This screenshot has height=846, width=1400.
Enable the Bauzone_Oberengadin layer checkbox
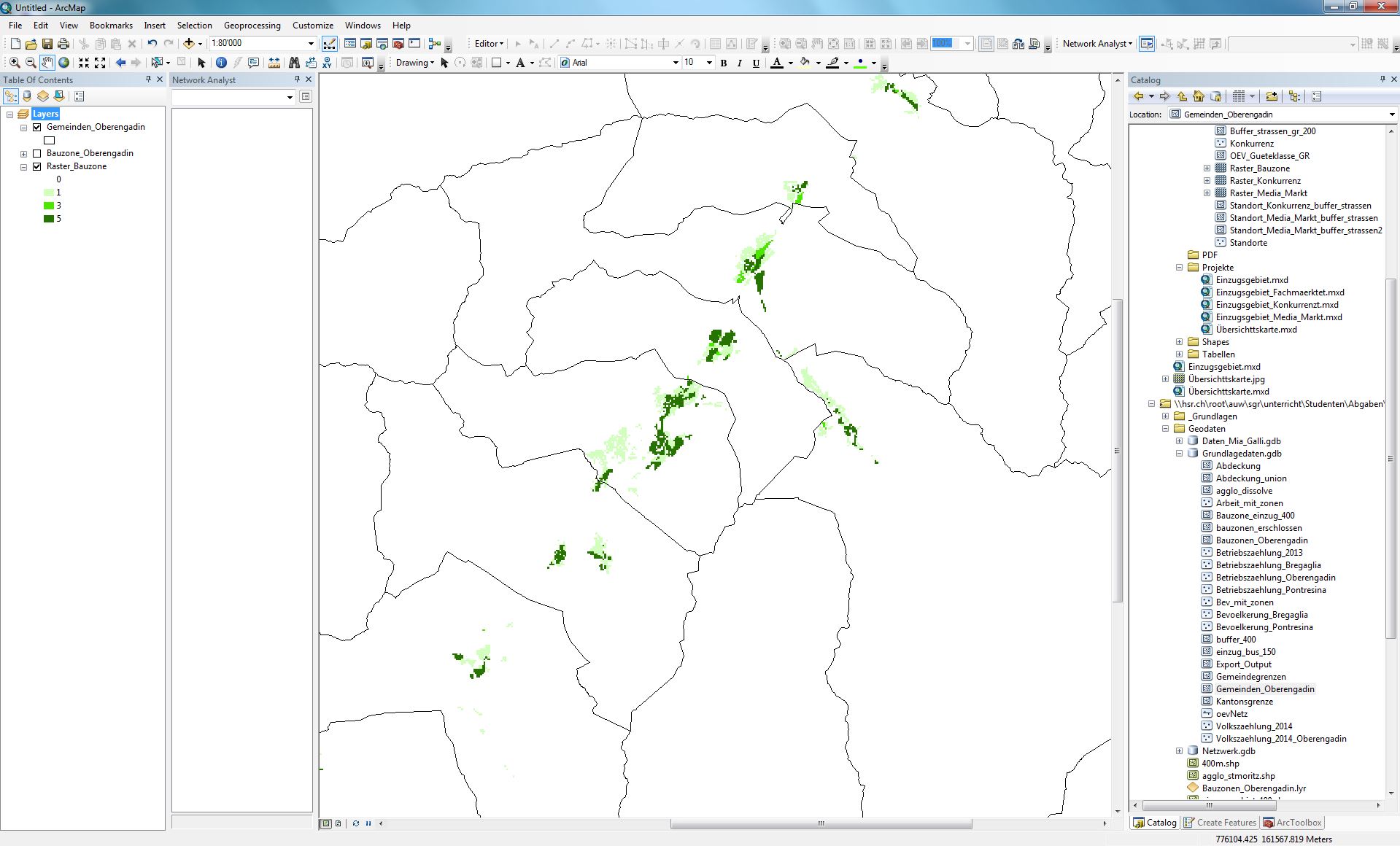tap(37, 153)
